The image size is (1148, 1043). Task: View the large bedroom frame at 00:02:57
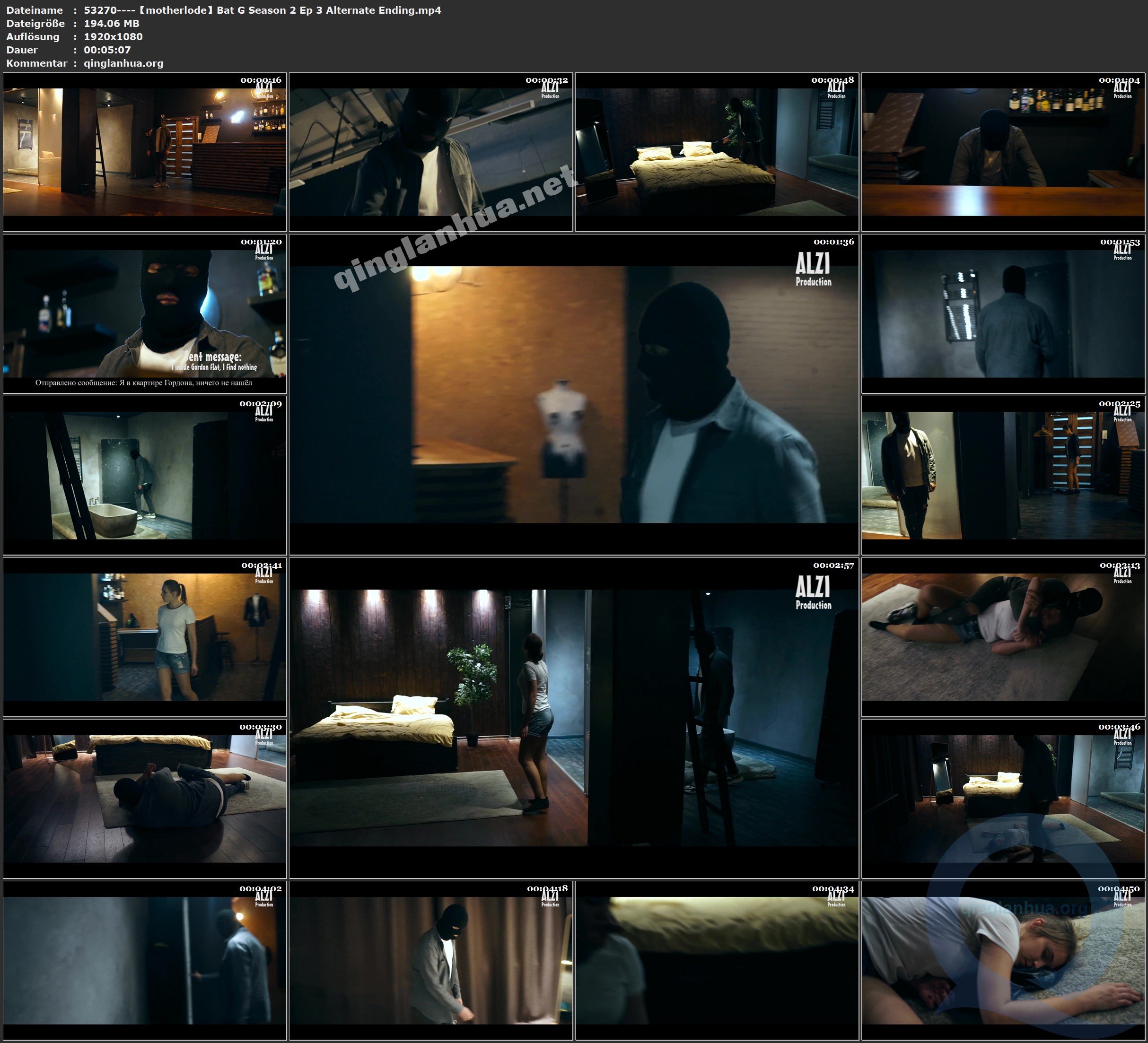pos(574,718)
